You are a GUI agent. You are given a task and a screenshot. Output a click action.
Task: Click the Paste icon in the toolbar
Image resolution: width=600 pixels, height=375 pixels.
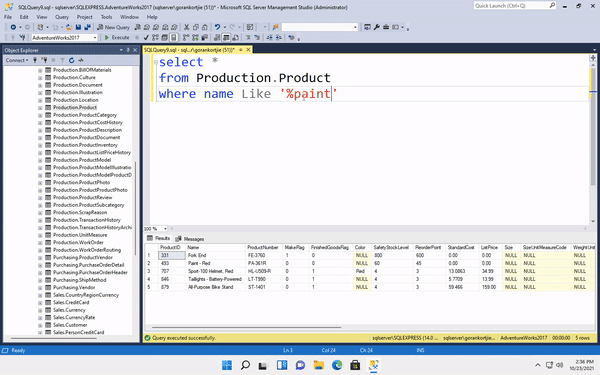205,27
